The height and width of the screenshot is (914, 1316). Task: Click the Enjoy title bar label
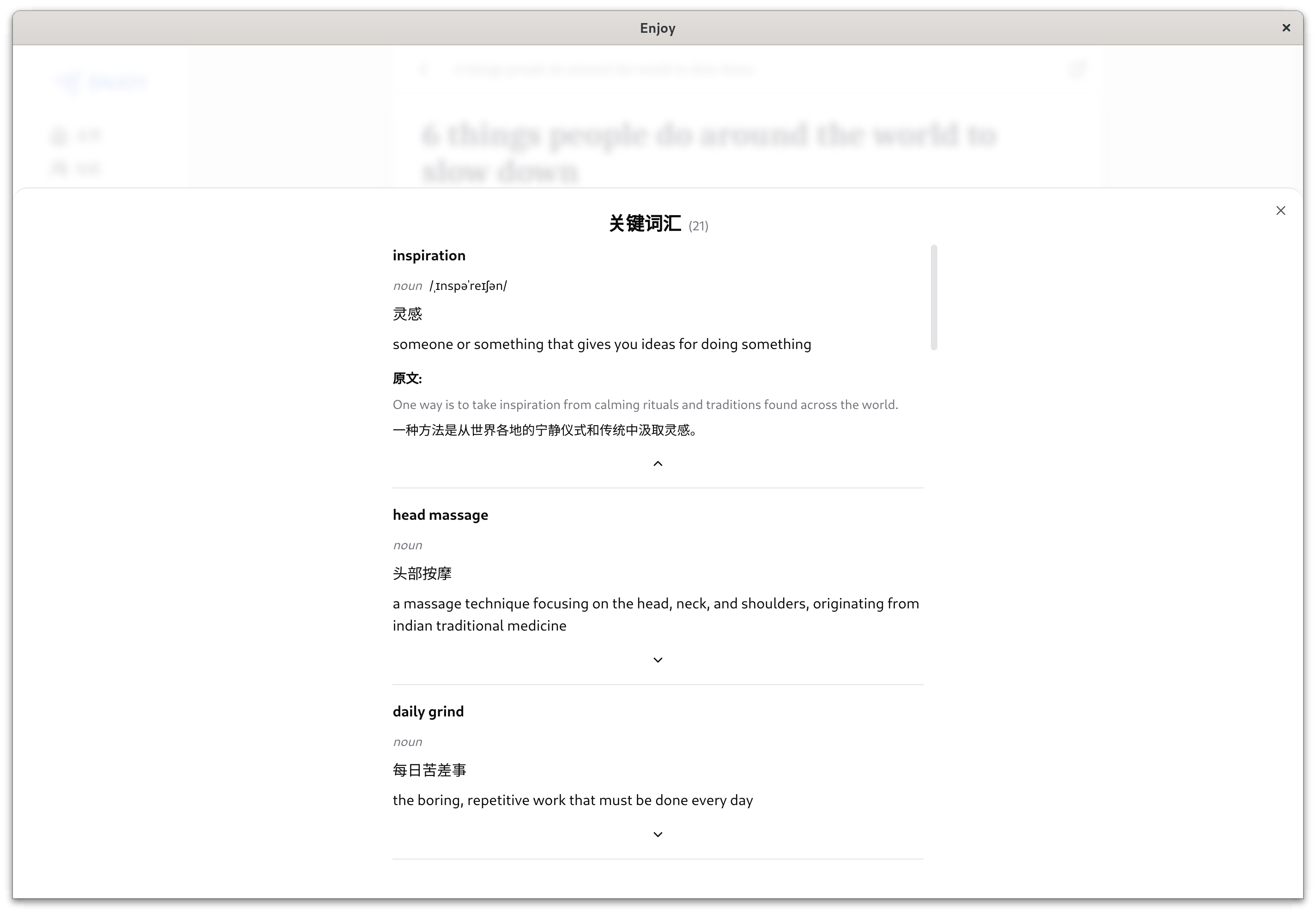[657, 28]
